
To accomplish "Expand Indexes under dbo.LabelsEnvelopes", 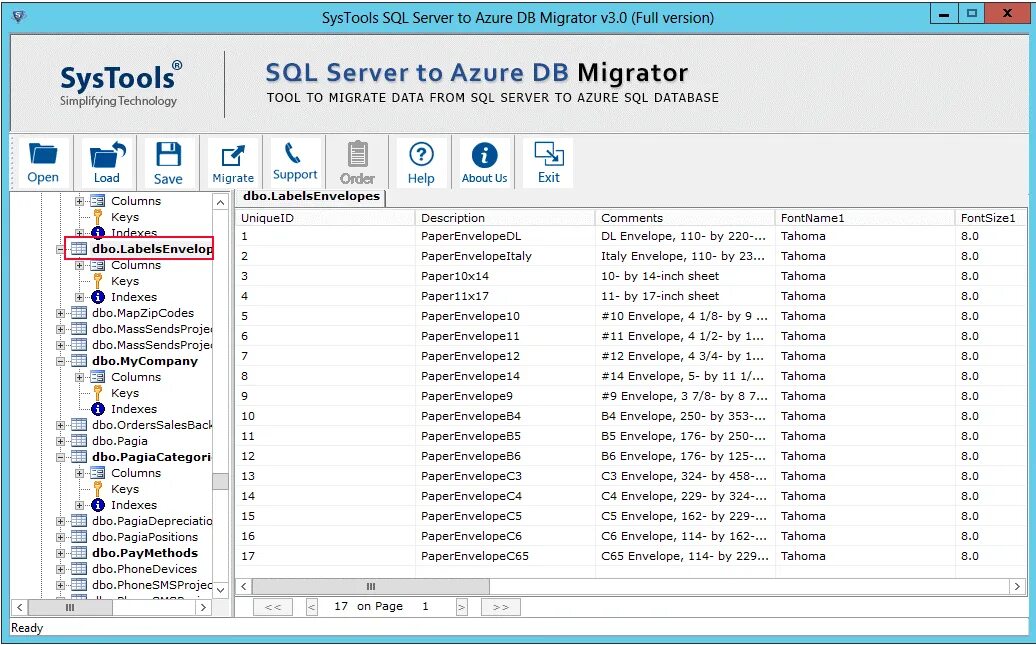I will coord(79,297).
